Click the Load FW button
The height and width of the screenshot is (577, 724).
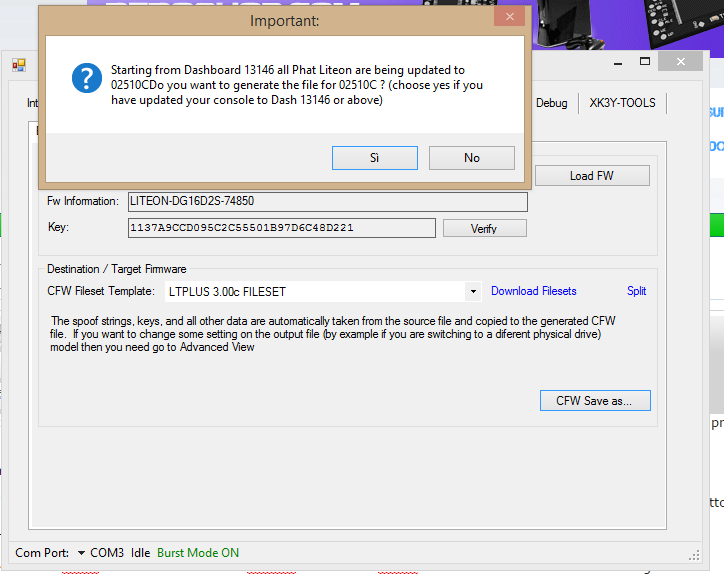pos(592,176)
